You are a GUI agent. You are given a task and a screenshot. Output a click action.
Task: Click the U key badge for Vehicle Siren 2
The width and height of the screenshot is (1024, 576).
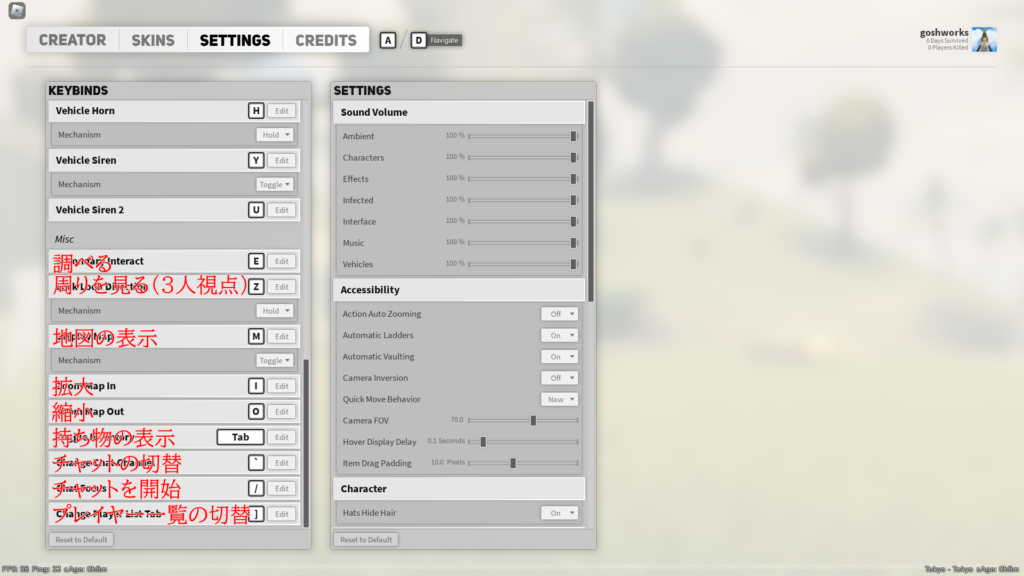pyautogui.click(x=256, y=210)
